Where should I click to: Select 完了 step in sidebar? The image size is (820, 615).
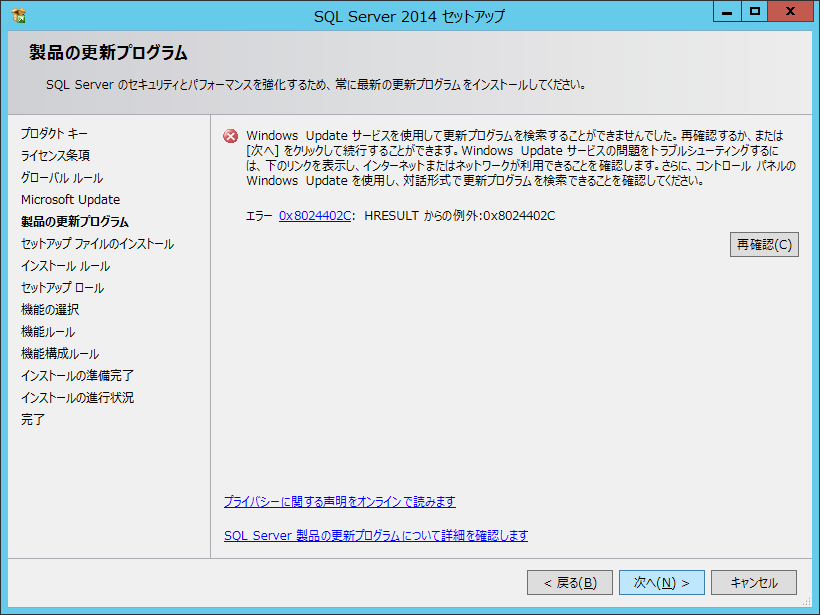33,420
